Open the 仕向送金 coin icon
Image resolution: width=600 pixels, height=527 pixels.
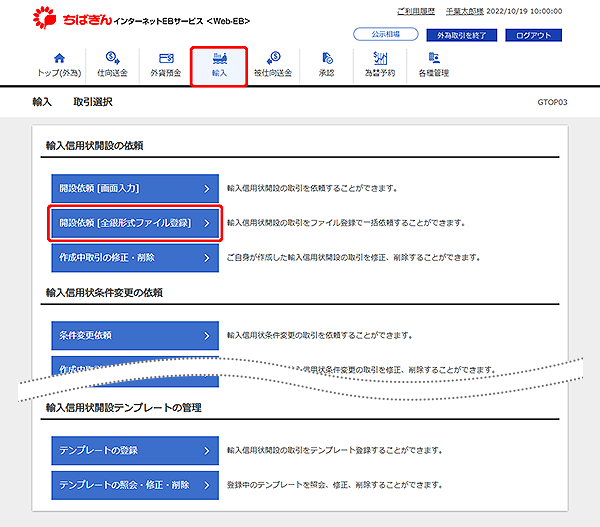[x=112, y=58]
